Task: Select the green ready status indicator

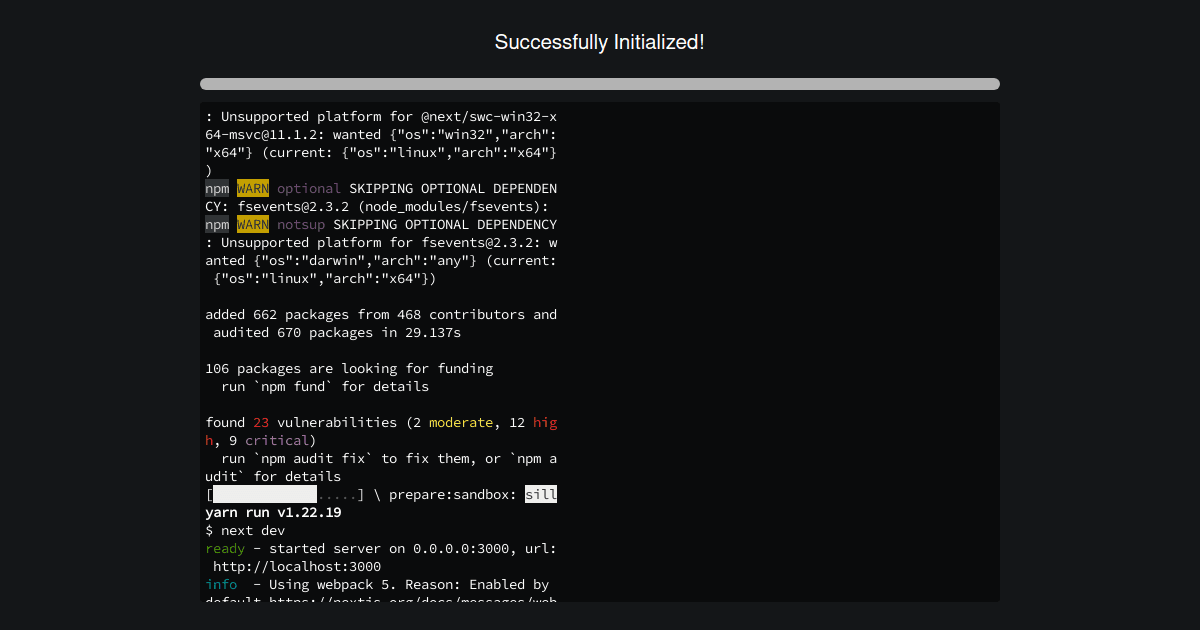Action: (224, 548)
